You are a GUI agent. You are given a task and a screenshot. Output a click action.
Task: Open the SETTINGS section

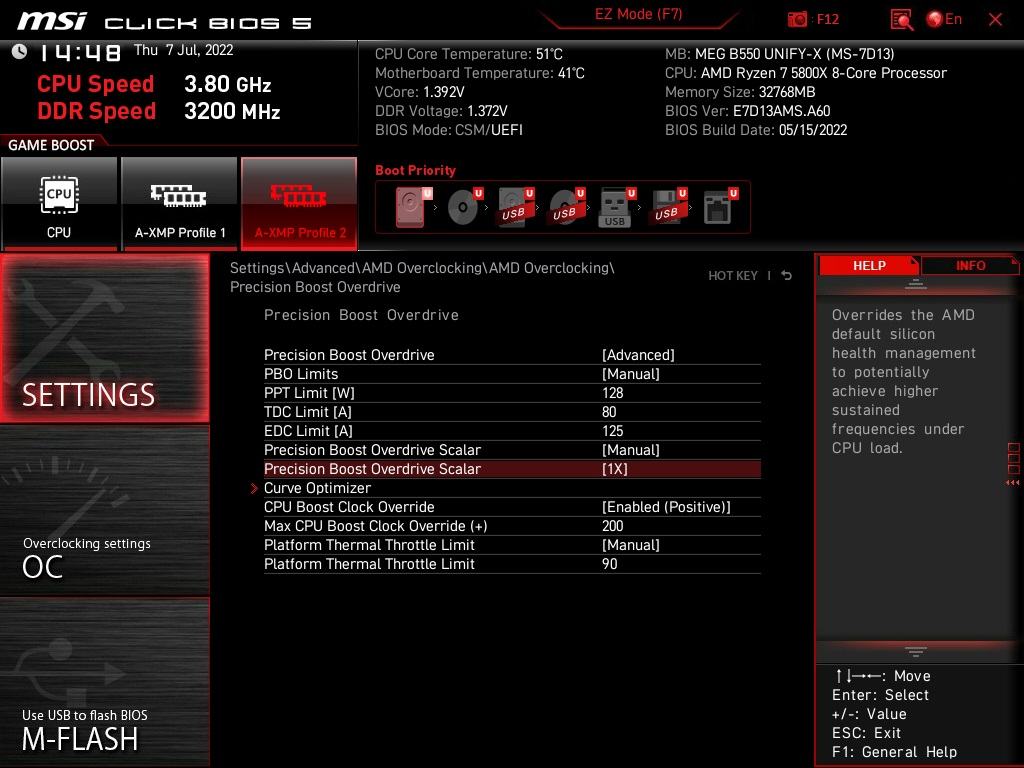coord(104,338)
